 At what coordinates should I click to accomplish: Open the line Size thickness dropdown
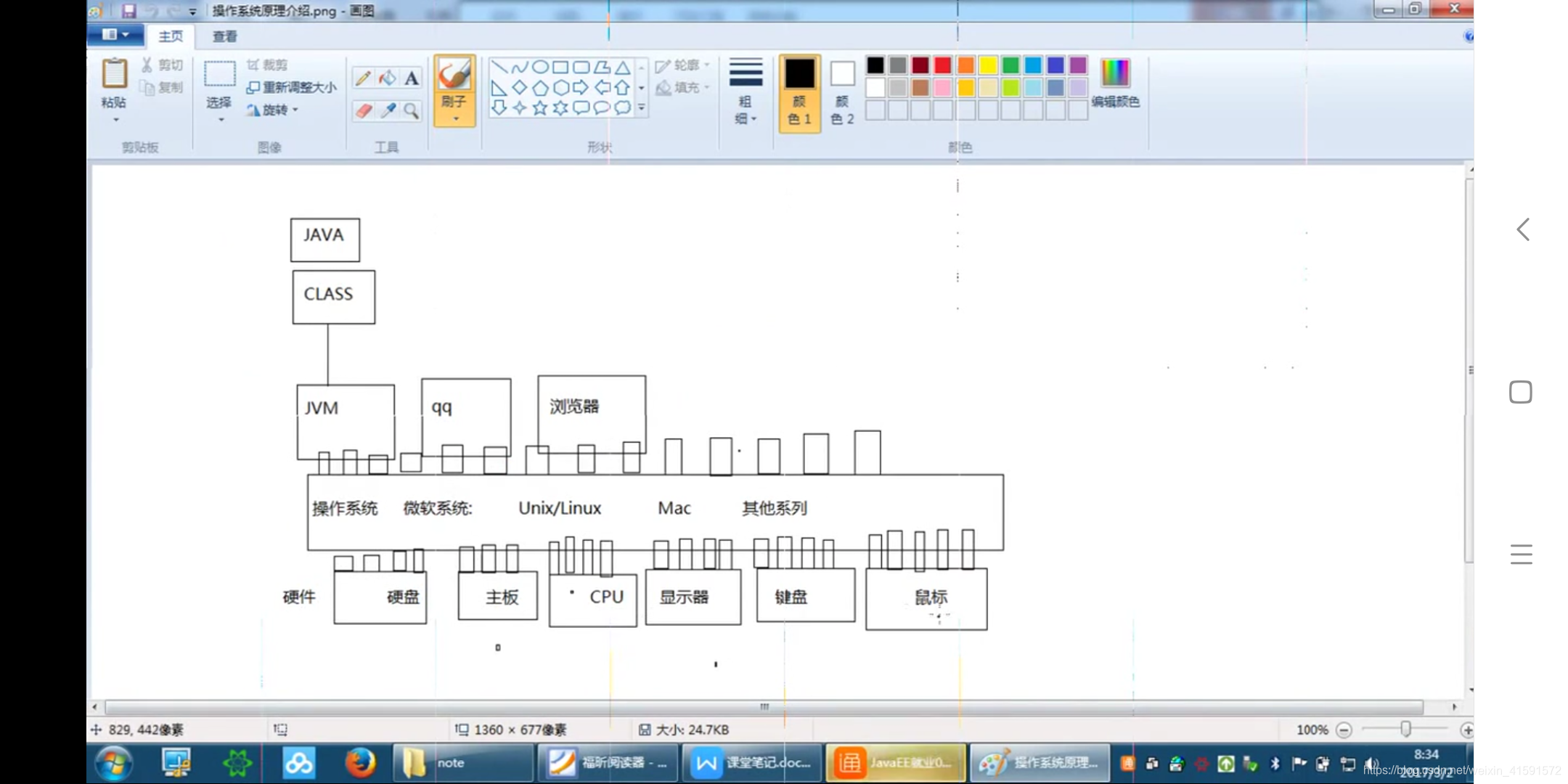point(746,91)
